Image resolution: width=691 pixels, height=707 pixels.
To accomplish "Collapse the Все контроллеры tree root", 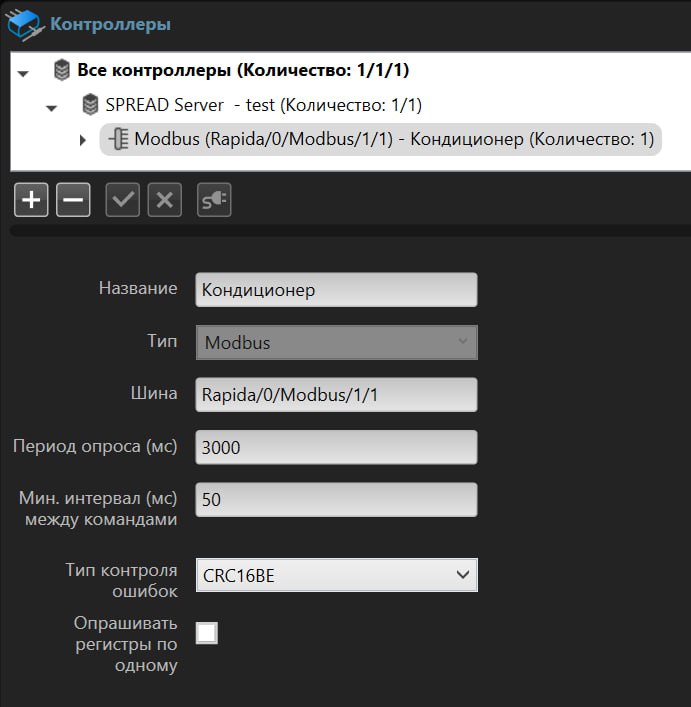I will [x=23, y=73].
